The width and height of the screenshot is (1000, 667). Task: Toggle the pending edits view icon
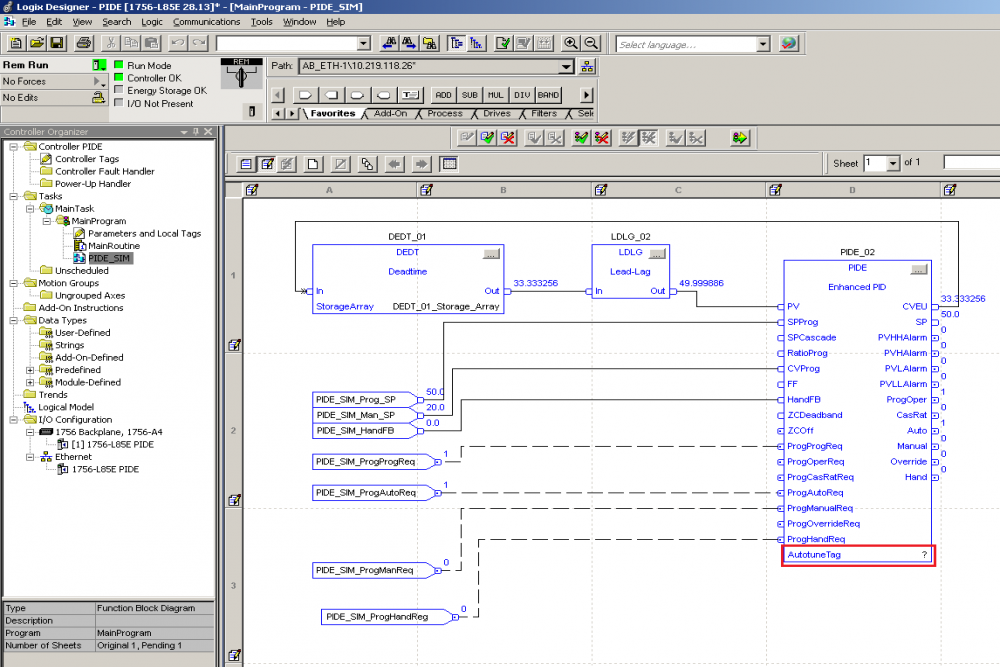267,164
